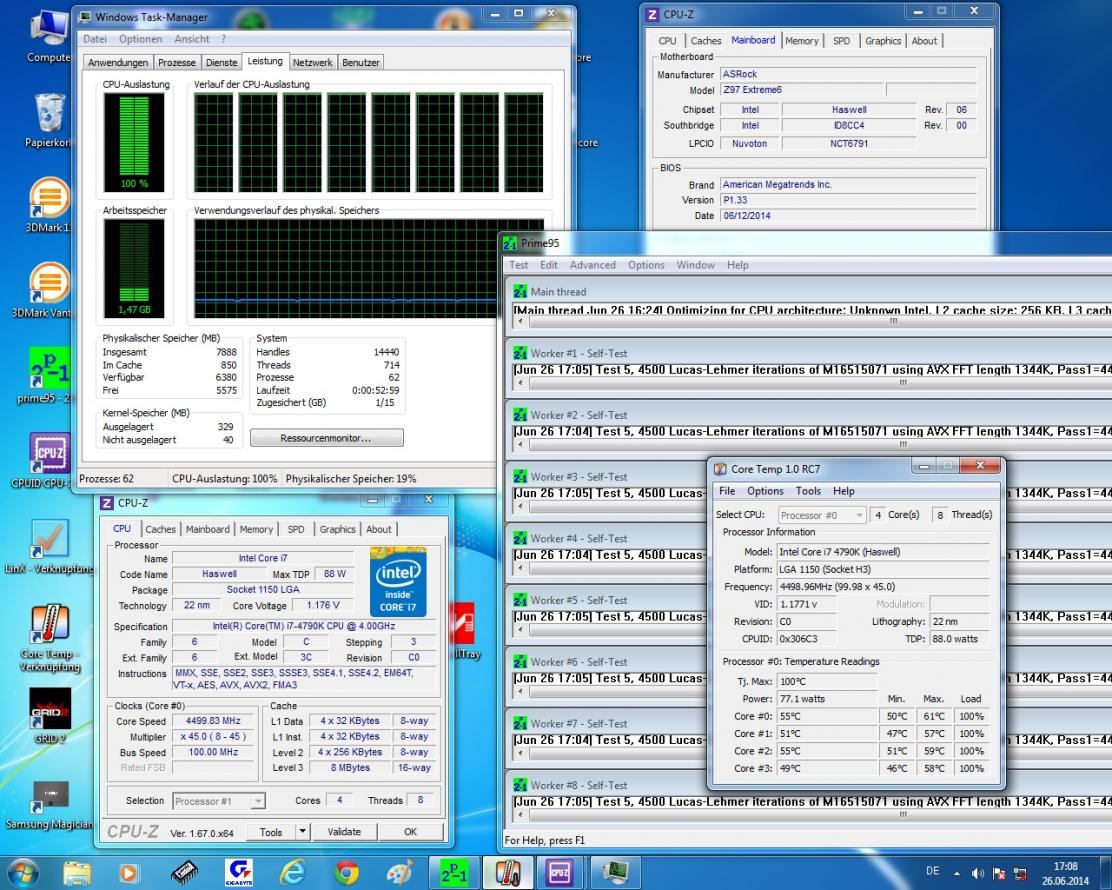This screenshot has height=890, width=1112.
Task: Open the Caches tab in the bottom CPU-Z window
Action: pos(160,529)
